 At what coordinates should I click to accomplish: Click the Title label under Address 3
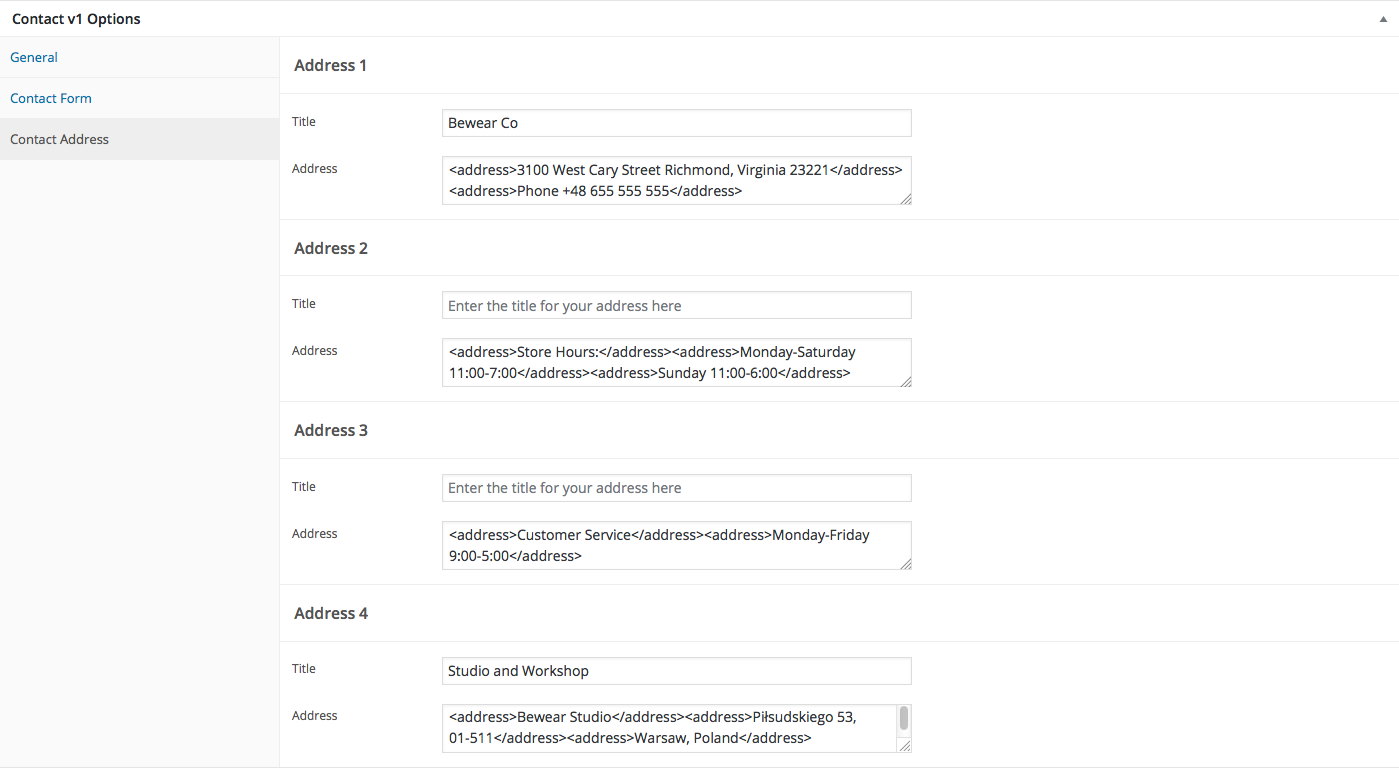pos(304,486)
